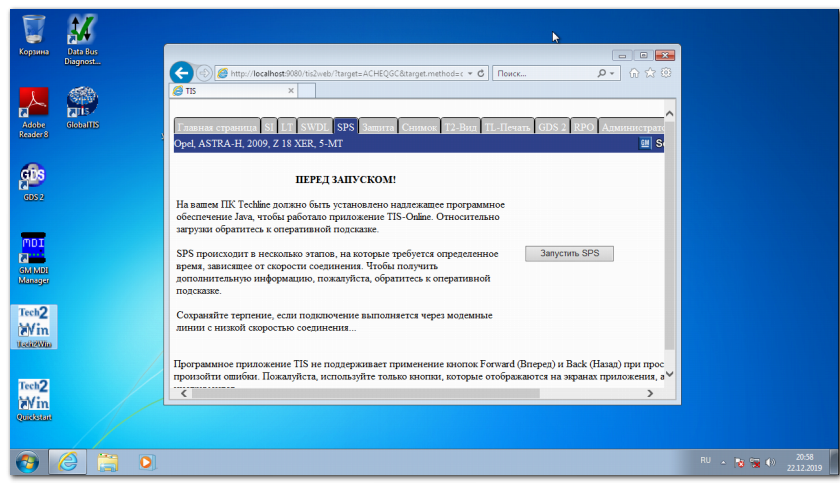The height and width of the screenshot is (487, 840).
Task: Click the Запустить SPS button
Action: coord(569,253)
